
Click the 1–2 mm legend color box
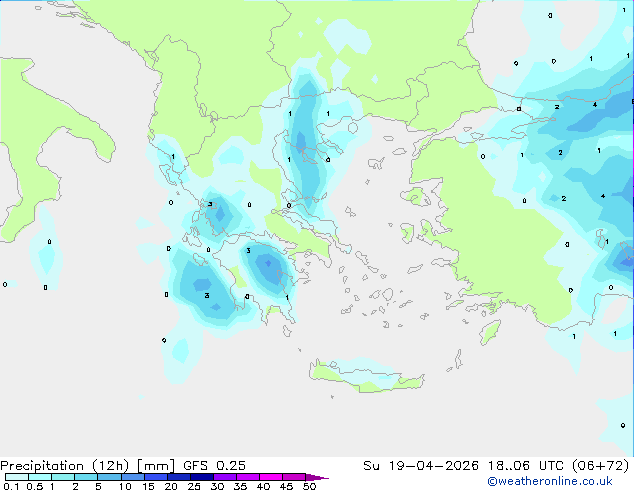(63, 477)
